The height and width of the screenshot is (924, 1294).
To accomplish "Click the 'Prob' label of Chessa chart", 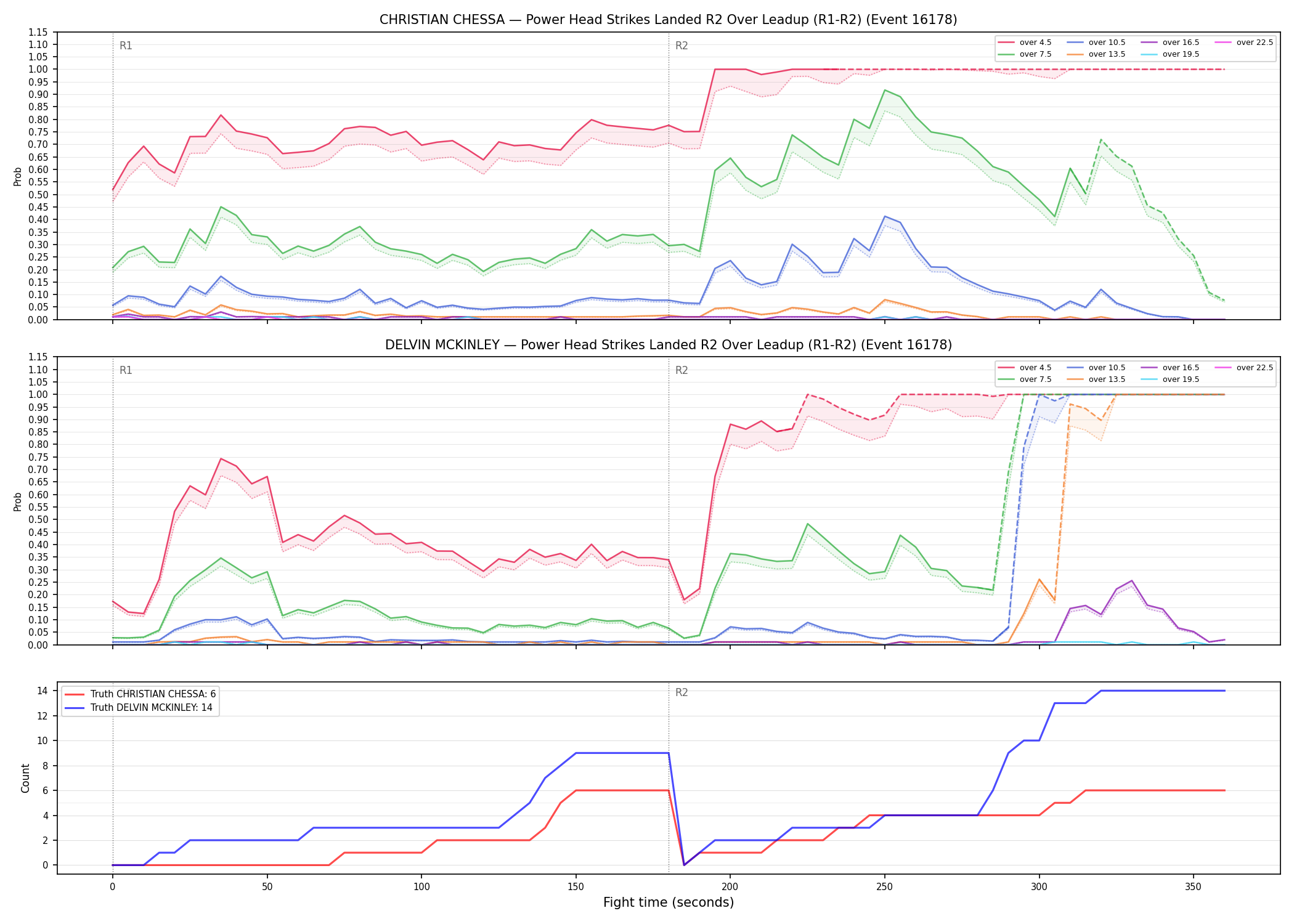I will click(18, 176).
